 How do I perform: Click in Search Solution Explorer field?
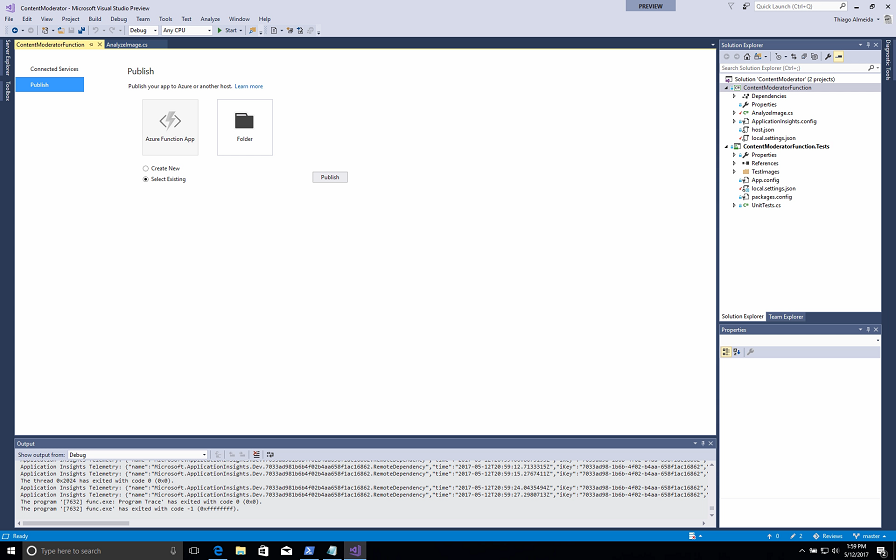tap(794, 68)
